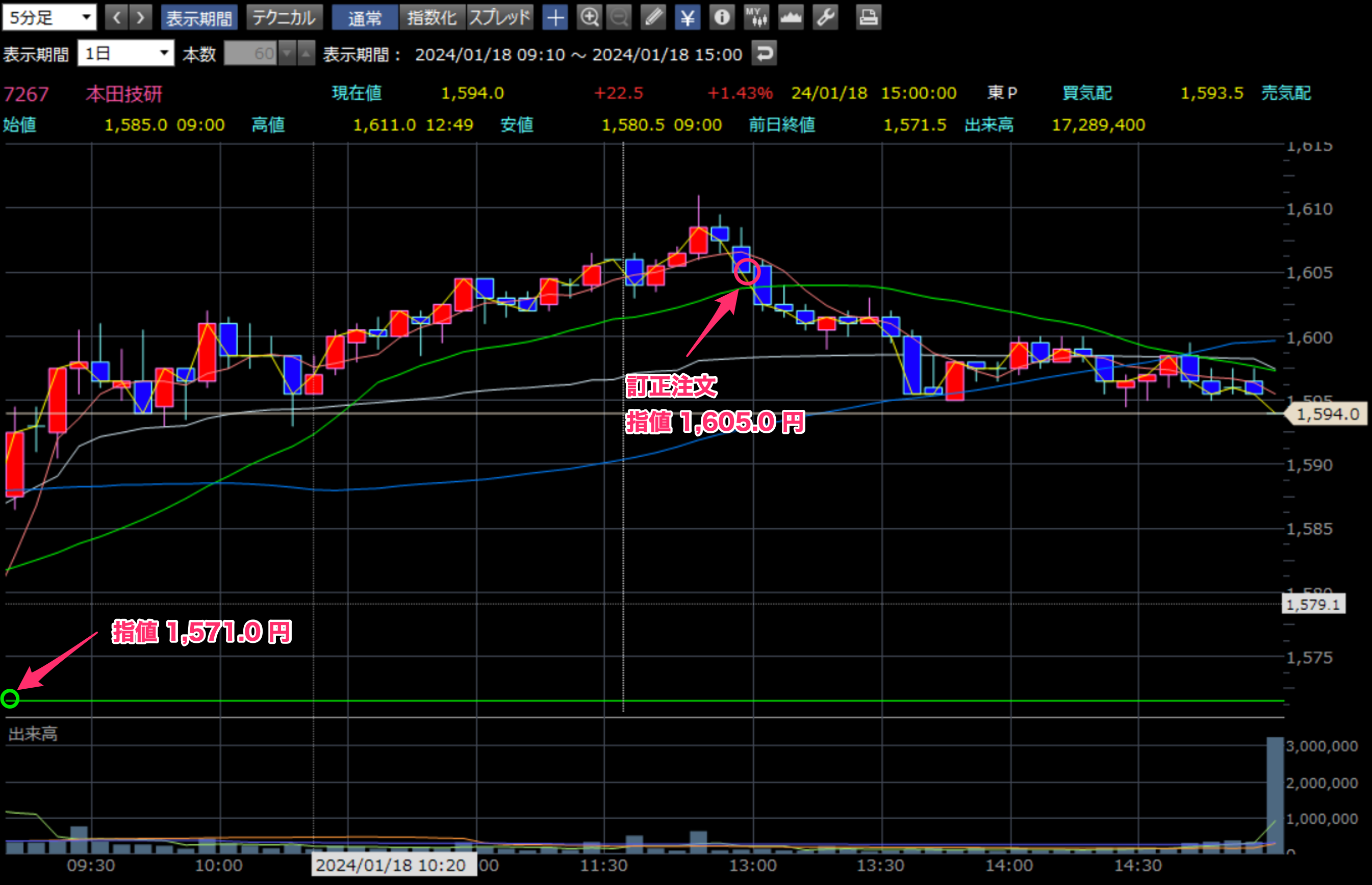
Task: Open the 5分足 timeframe dropdown
Action: [49, 17]
